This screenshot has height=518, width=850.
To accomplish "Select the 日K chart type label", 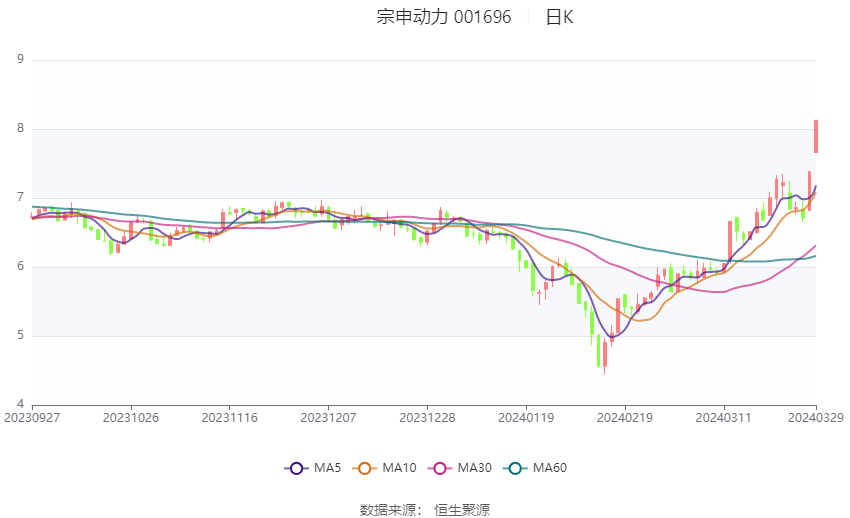I will [x=559, y=17].
